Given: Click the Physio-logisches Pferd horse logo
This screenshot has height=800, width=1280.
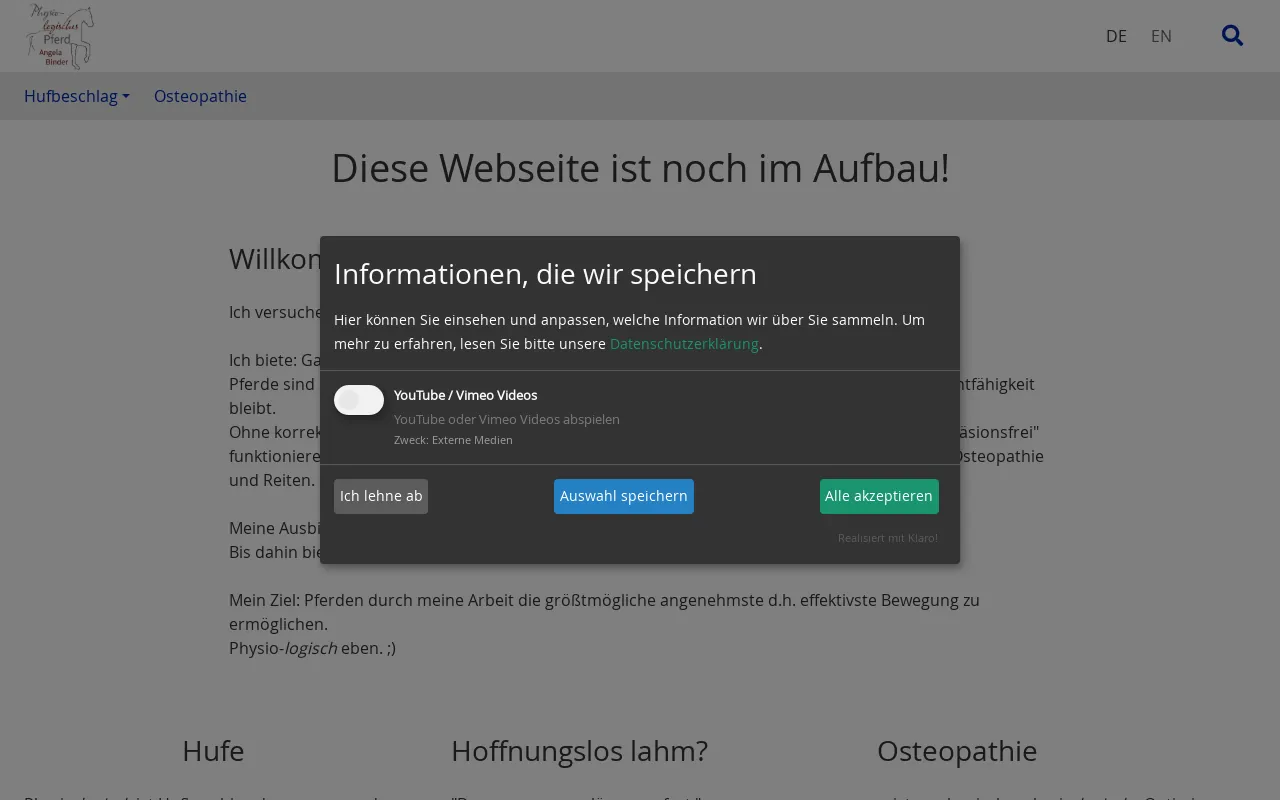Looking at the screenshot, I should point(61,36).
